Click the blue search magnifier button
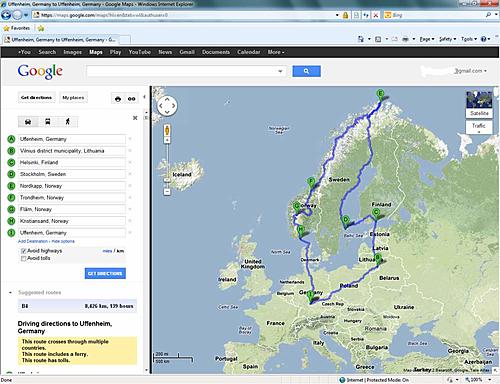 [x=306, y=71]
